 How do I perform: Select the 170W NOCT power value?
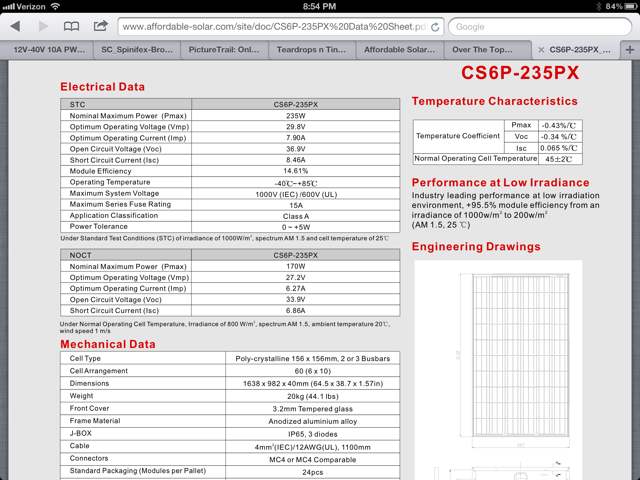pos(296,267)
